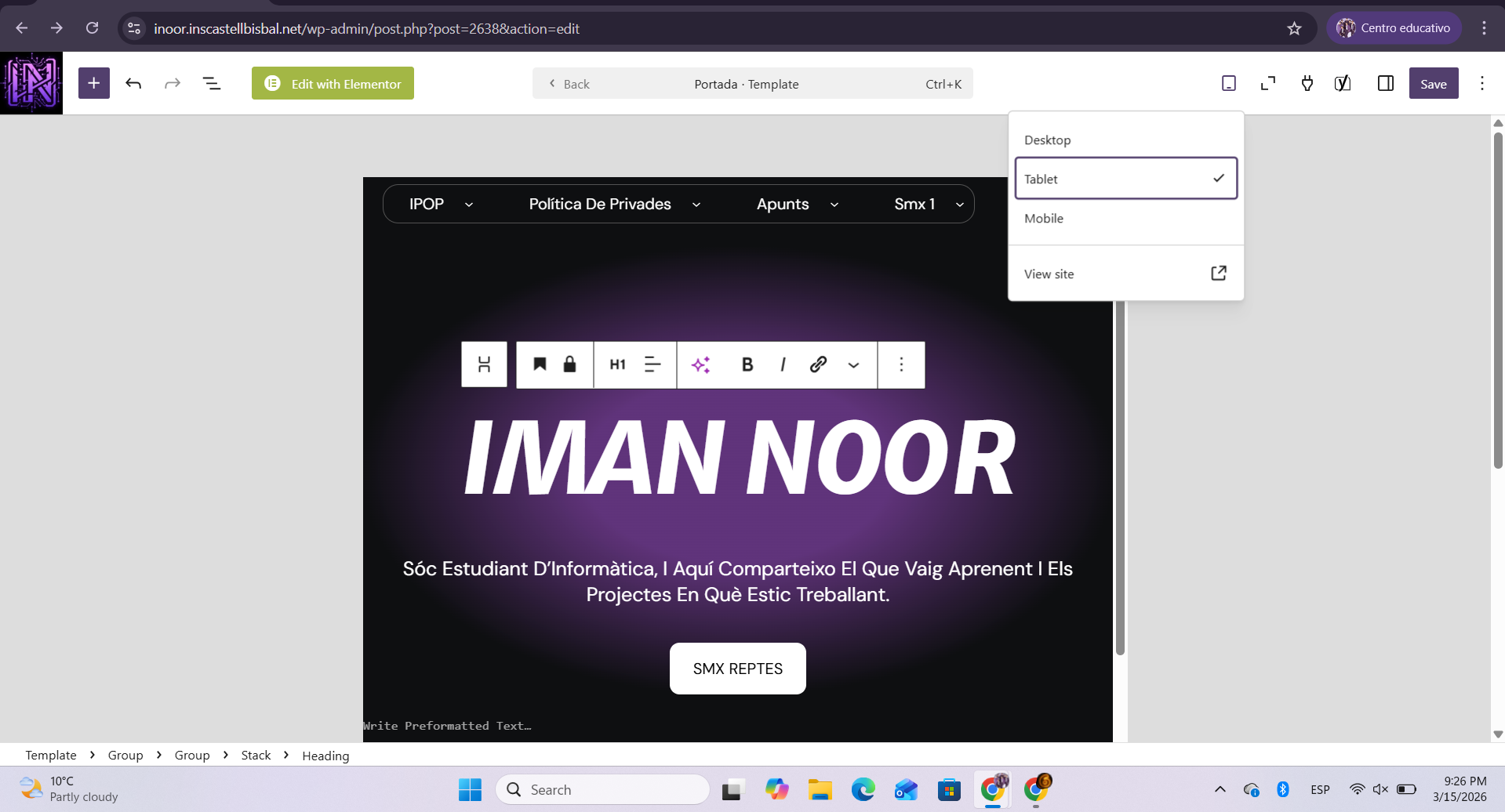Open the AI sparkle assistant tool

click(x=700, y=364)
